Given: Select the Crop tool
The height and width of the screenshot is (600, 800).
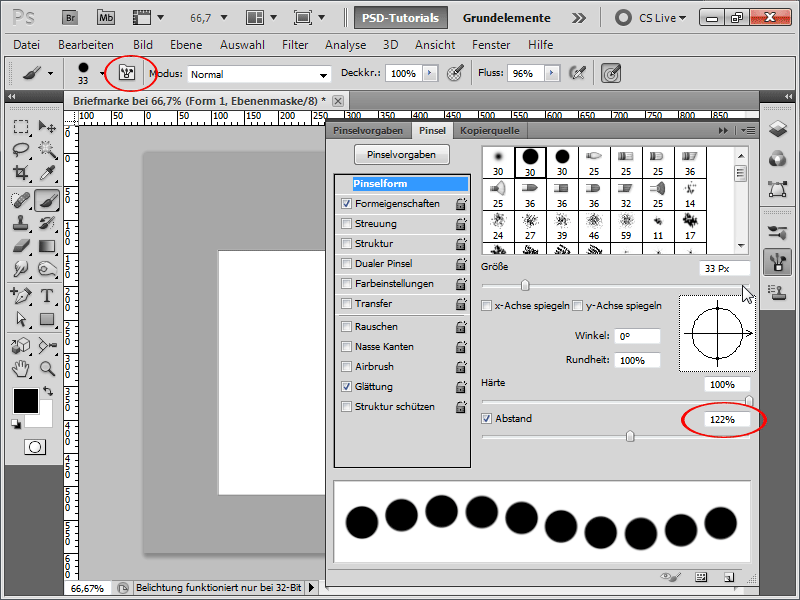Looking at the screenshot, I should coord(21,172).
